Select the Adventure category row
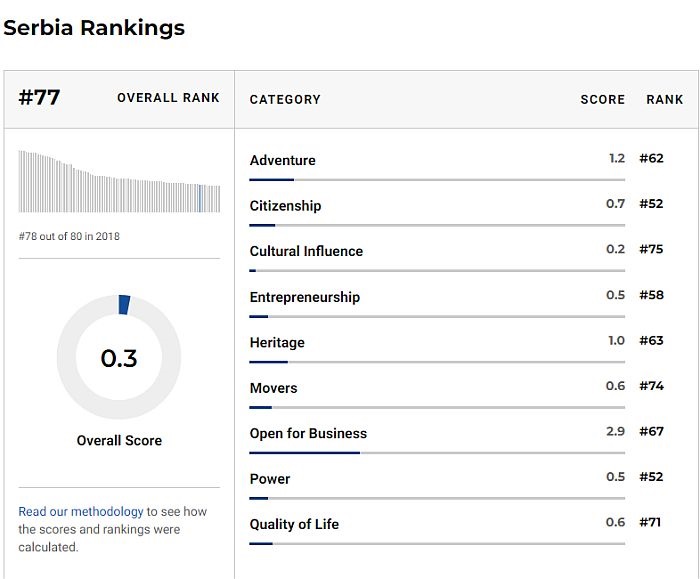Image resolution: width=700 pixels, height=579 pixels. [x=283, y=160]
